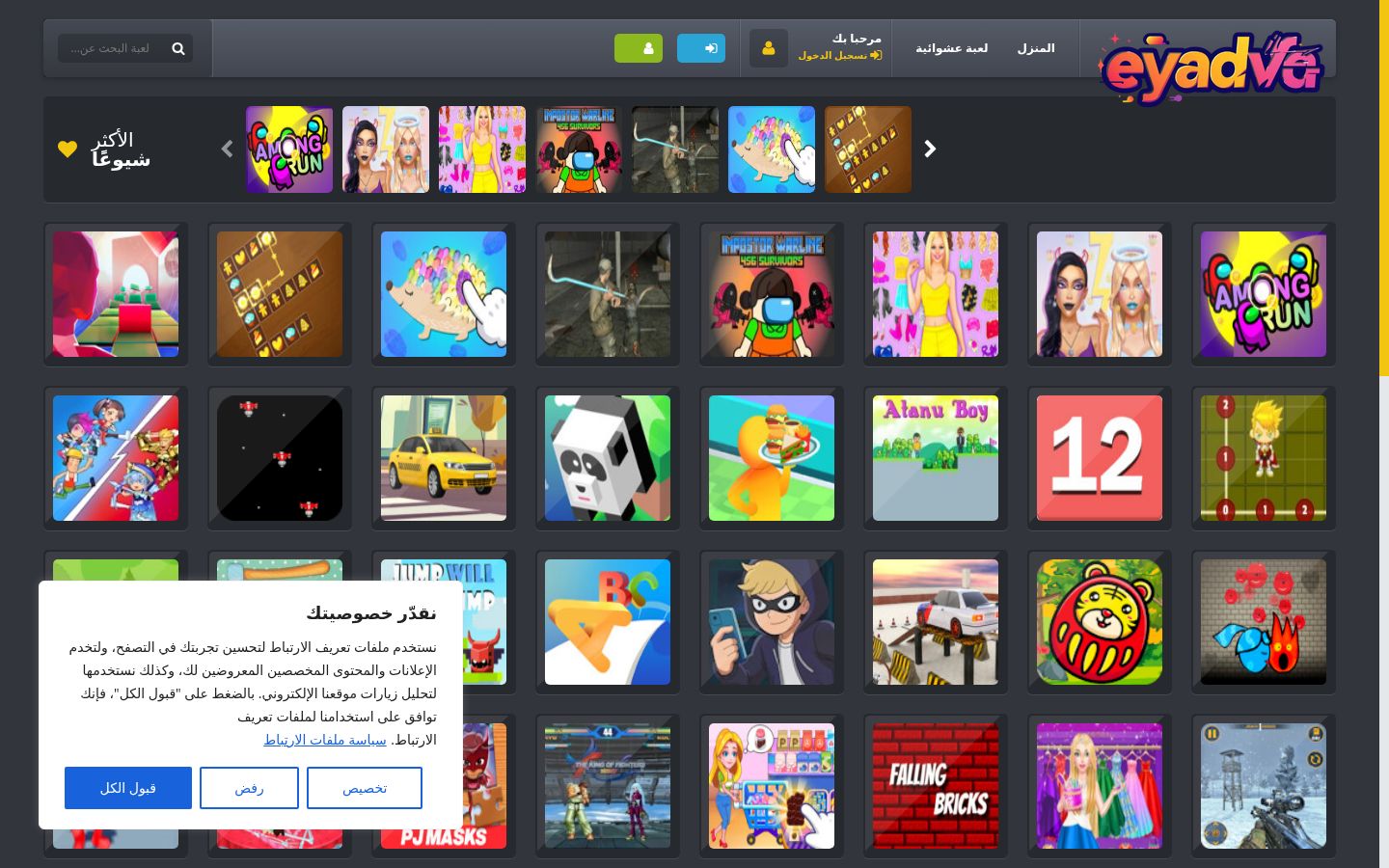Click the blue sign-in arrow icon button
Image resolution: width=1389 pixels, height=868 pixels.
[701, 48]
